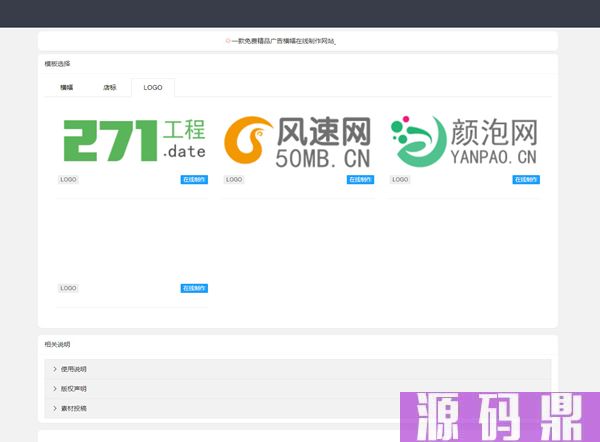
Task: Click 在线制作 under the 颜泡网 logo
Action: (x=526, y=179)
